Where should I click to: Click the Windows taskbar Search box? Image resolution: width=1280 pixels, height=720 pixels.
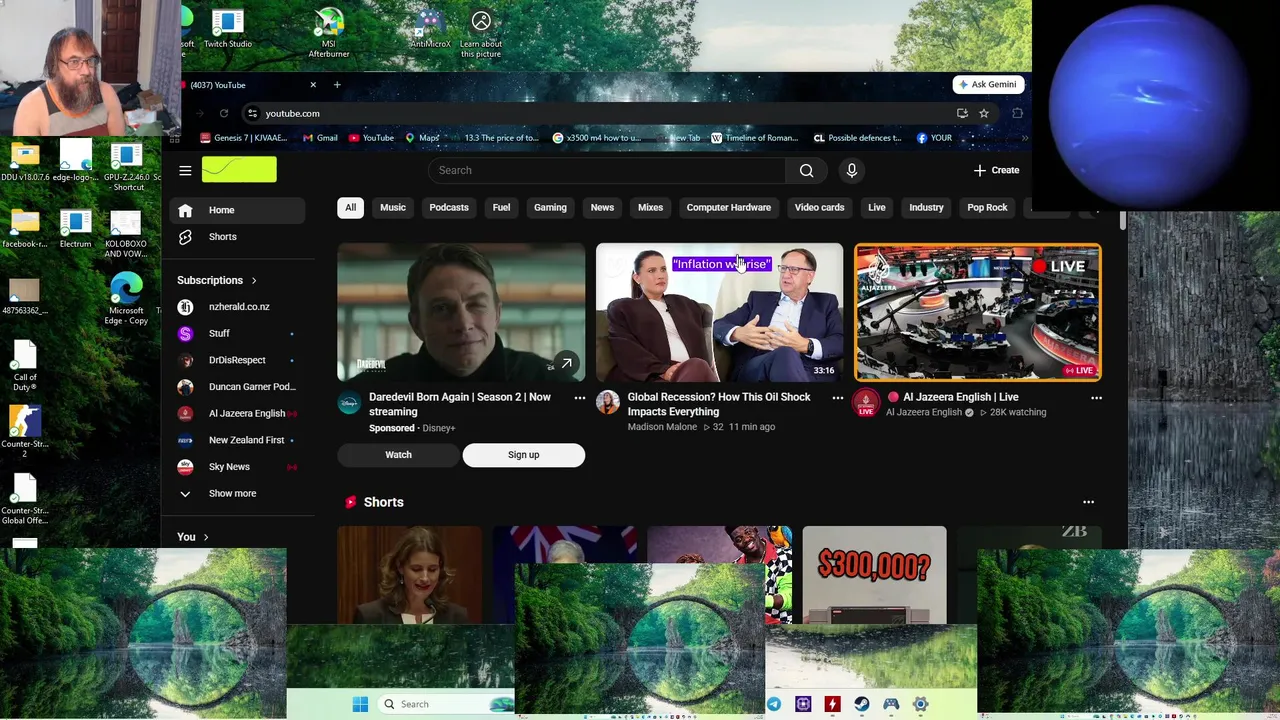(447, 704)
